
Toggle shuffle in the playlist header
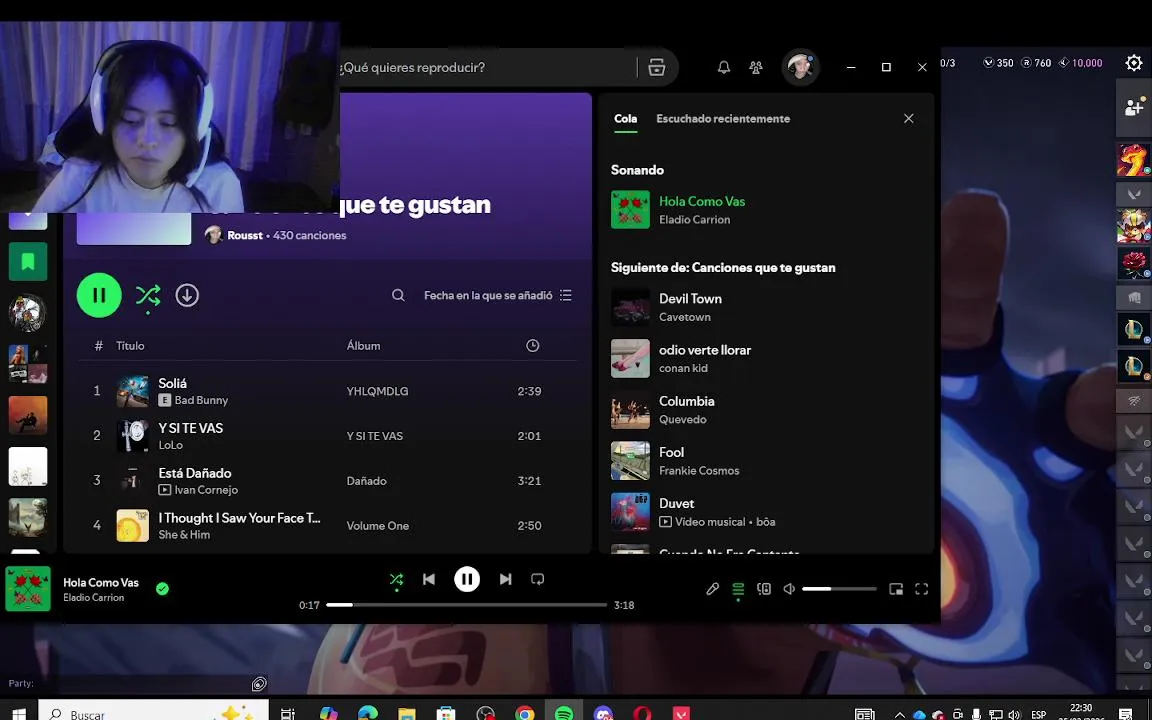(x=148, y=295)
